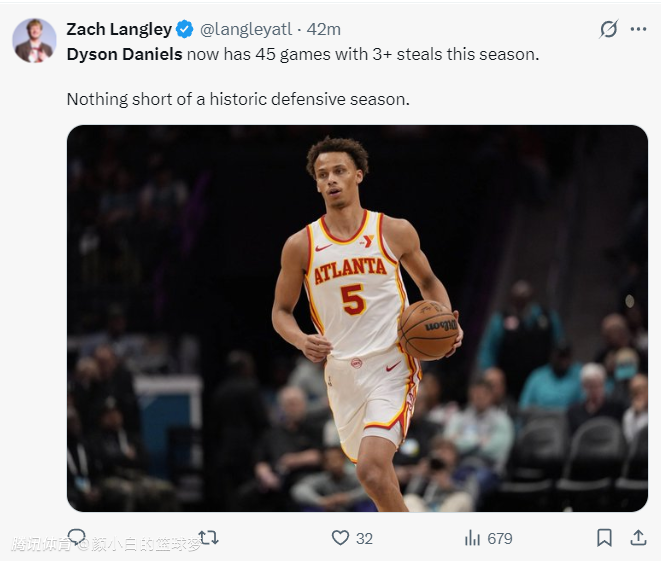
Task: Open the Grok explain-post icon
Action: tap(608, 29)
